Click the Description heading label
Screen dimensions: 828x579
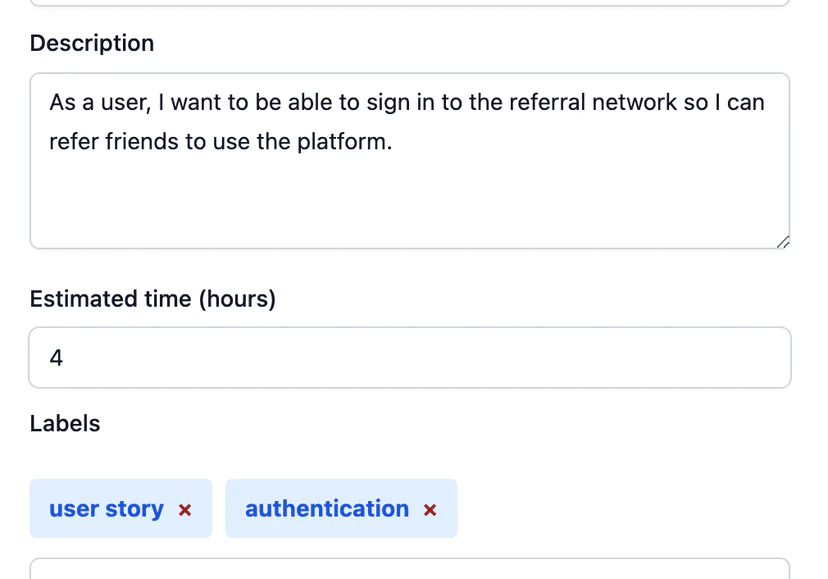[91, 43]
